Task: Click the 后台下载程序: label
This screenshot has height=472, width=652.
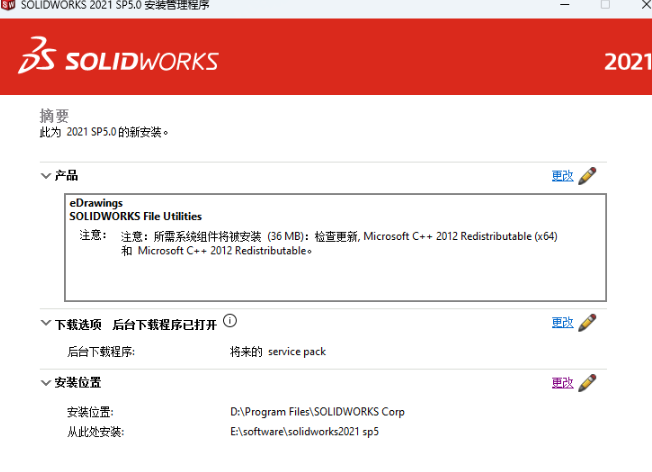Action: click(x=101, y=352)
